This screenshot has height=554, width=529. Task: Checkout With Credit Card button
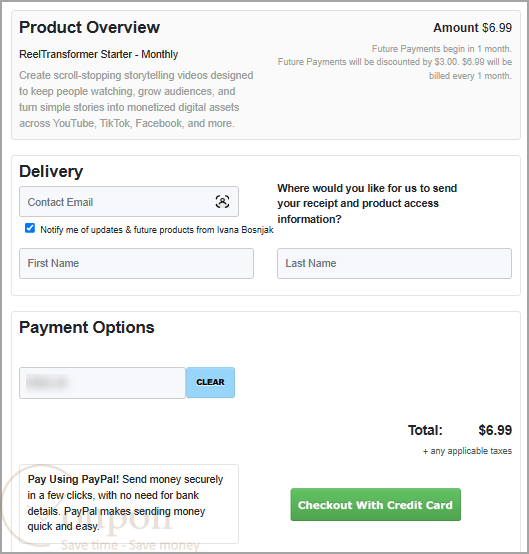point(376,505)
